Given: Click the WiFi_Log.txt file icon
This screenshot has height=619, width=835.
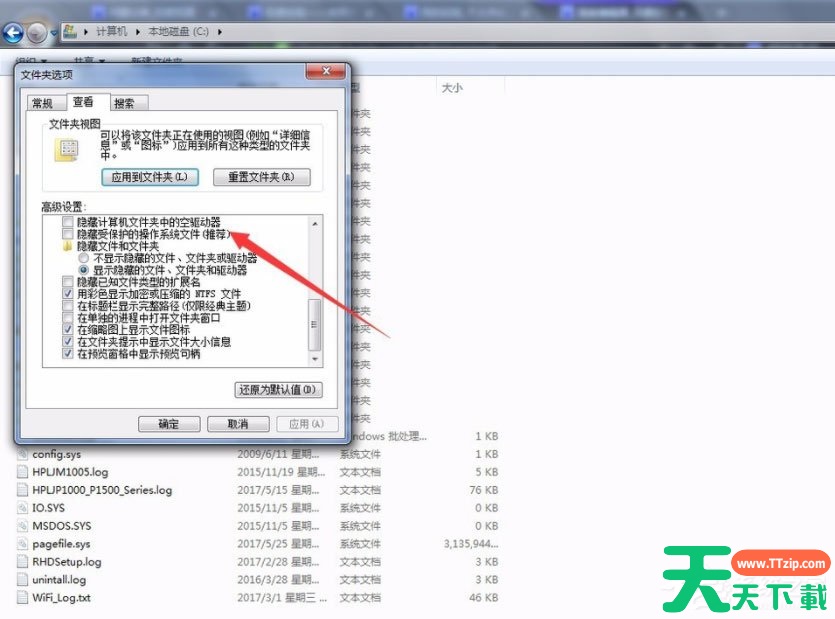Looking at the screenshot, I should tap(22, 598).
